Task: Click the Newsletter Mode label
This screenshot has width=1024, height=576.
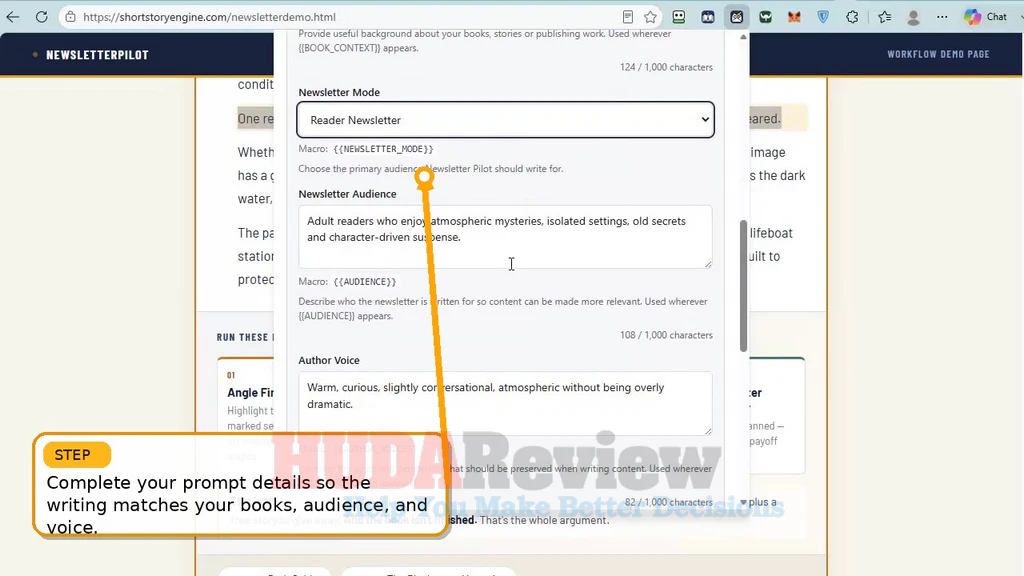Action: coord(339,92)
